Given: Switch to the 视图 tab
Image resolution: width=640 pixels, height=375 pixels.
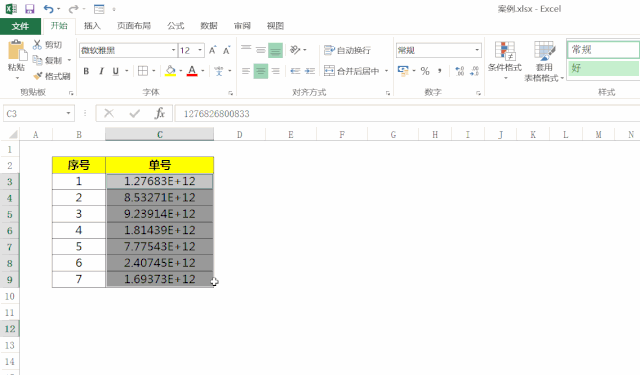Looking at the screenshot, I should tap(275, 26).
